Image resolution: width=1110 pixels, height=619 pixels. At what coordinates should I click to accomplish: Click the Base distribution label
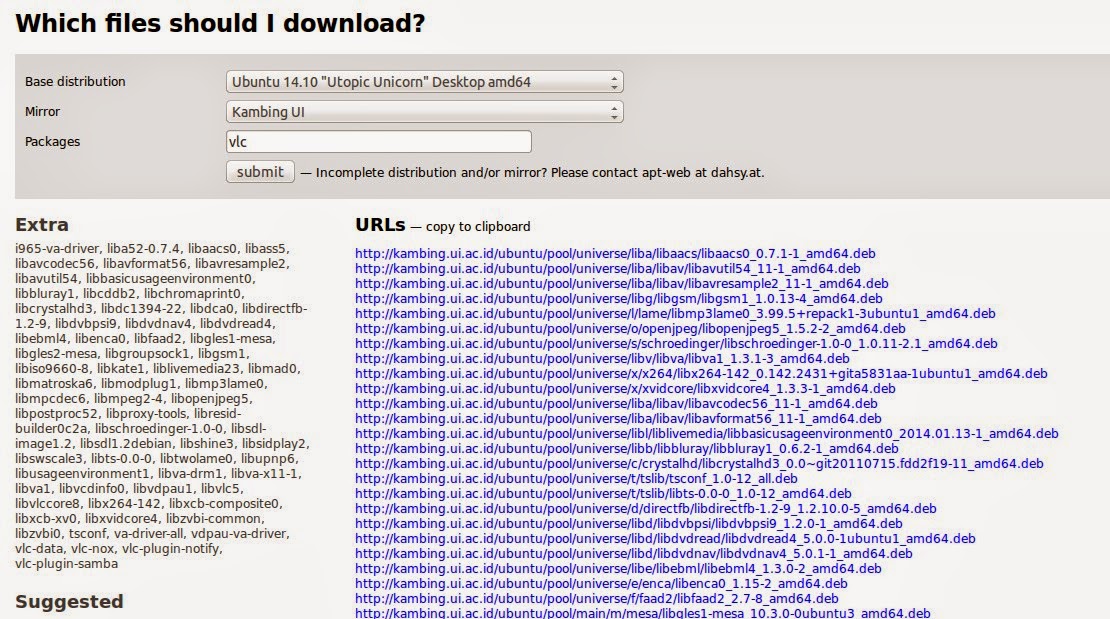tap(75, 81)
